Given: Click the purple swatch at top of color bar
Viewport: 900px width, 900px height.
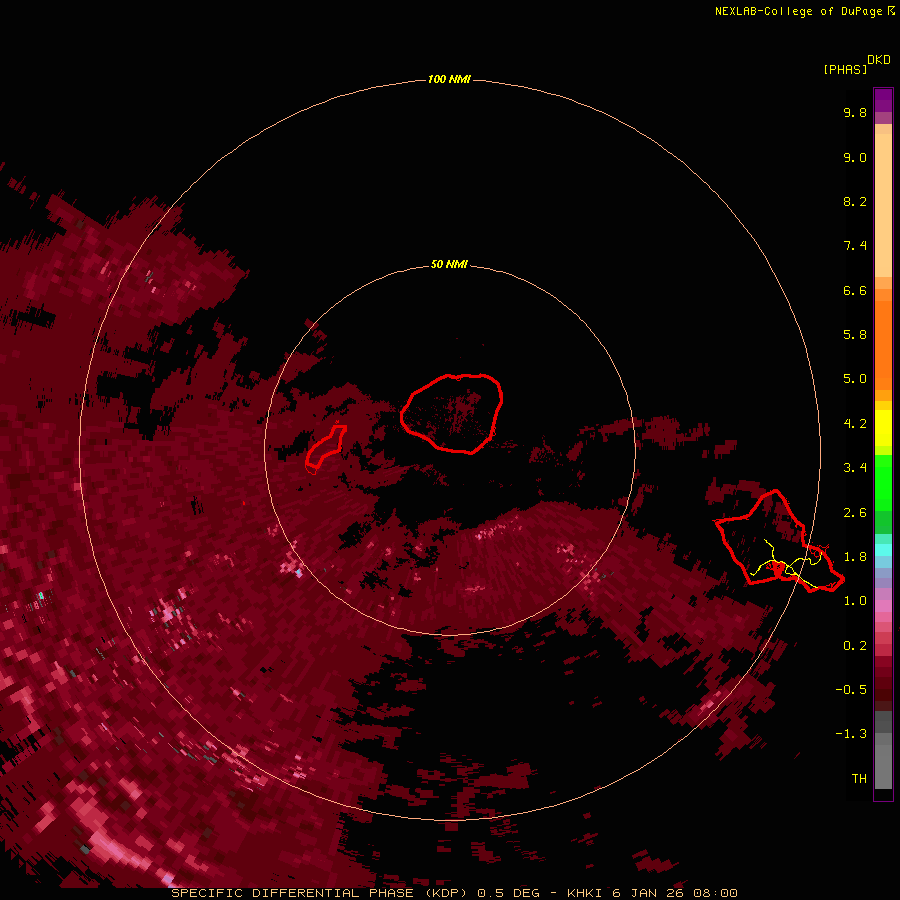Looking at the screenshot, I should tap(883, 100).
